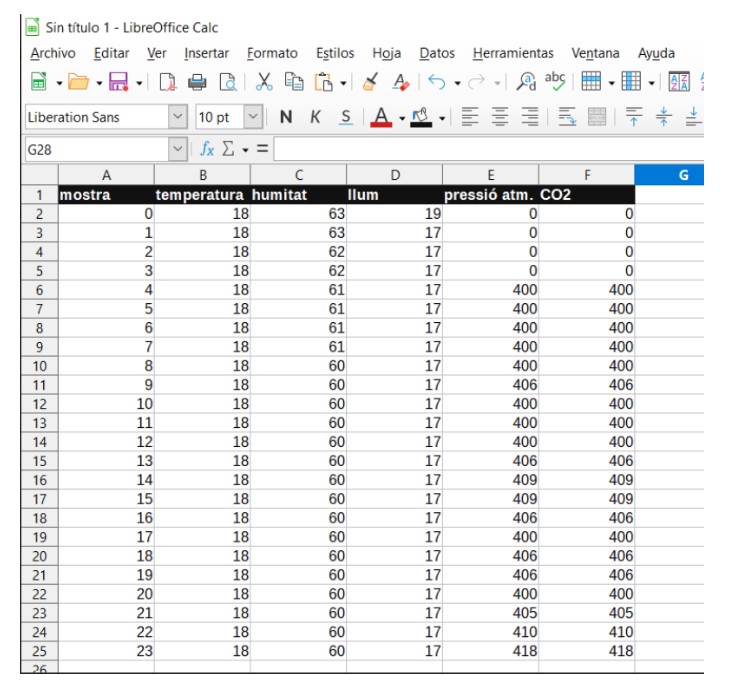Expand the Liberation Sans font name dropdown
732x688 pixels.
[177, 118]
